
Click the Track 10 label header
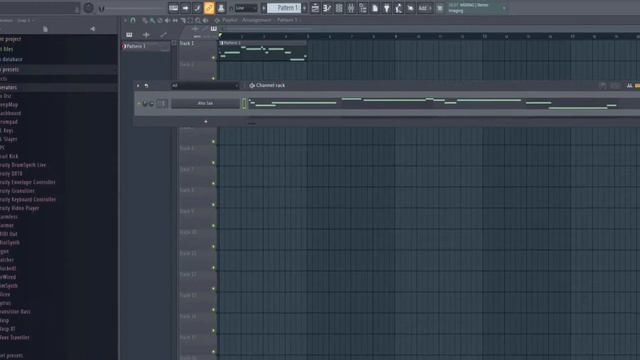189,232
